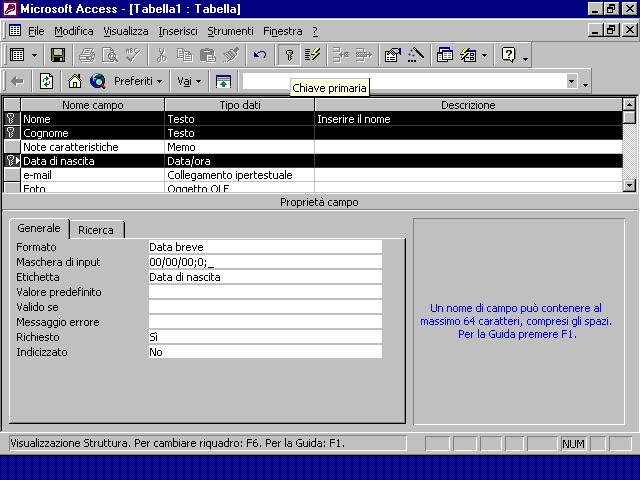
Task: Click the Valido se field
Action: [265, 307]
